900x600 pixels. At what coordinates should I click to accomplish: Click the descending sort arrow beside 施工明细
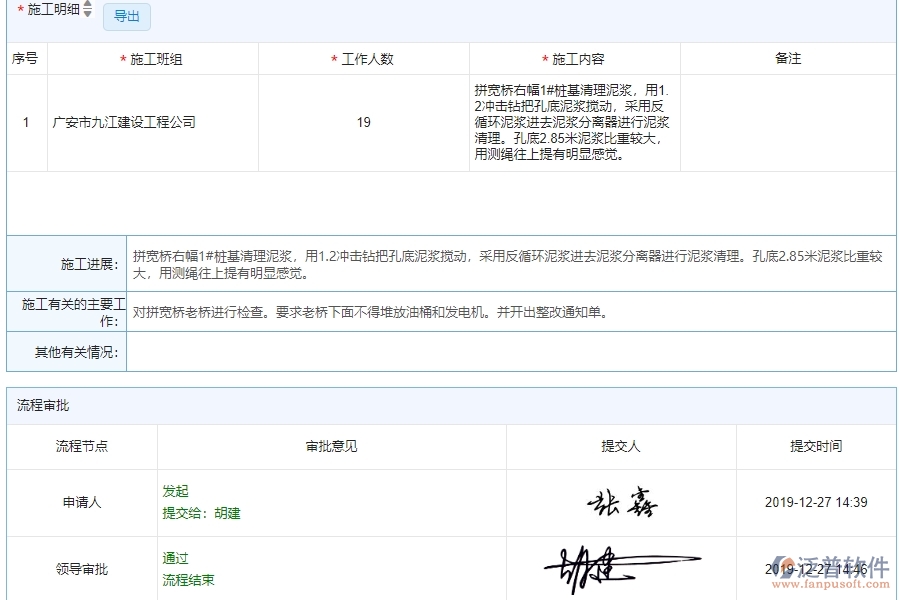point(87,12)
